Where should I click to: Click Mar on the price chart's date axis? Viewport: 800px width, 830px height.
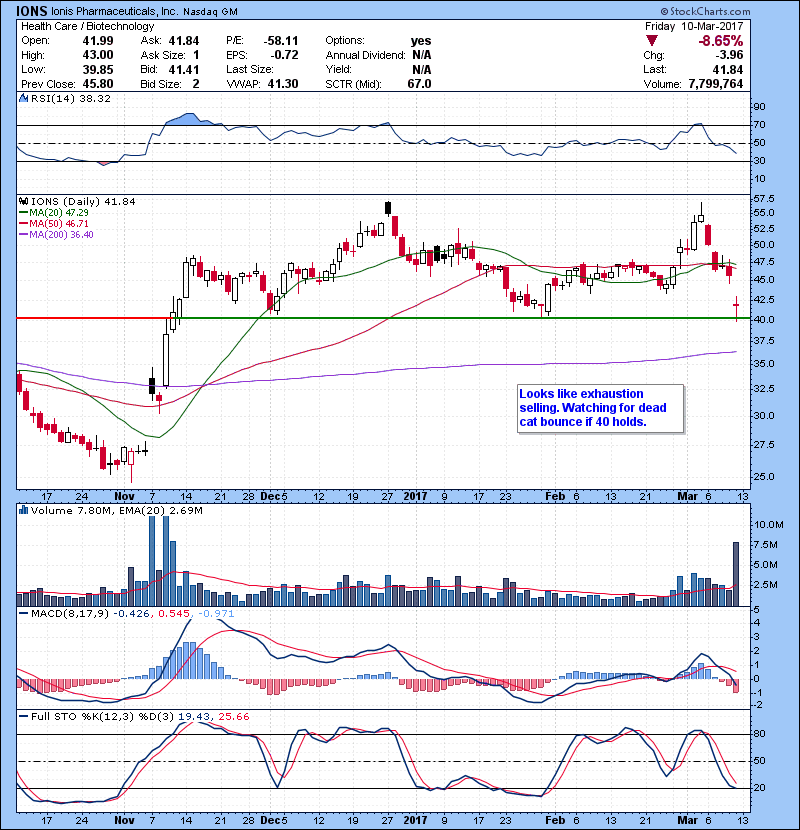688,497
